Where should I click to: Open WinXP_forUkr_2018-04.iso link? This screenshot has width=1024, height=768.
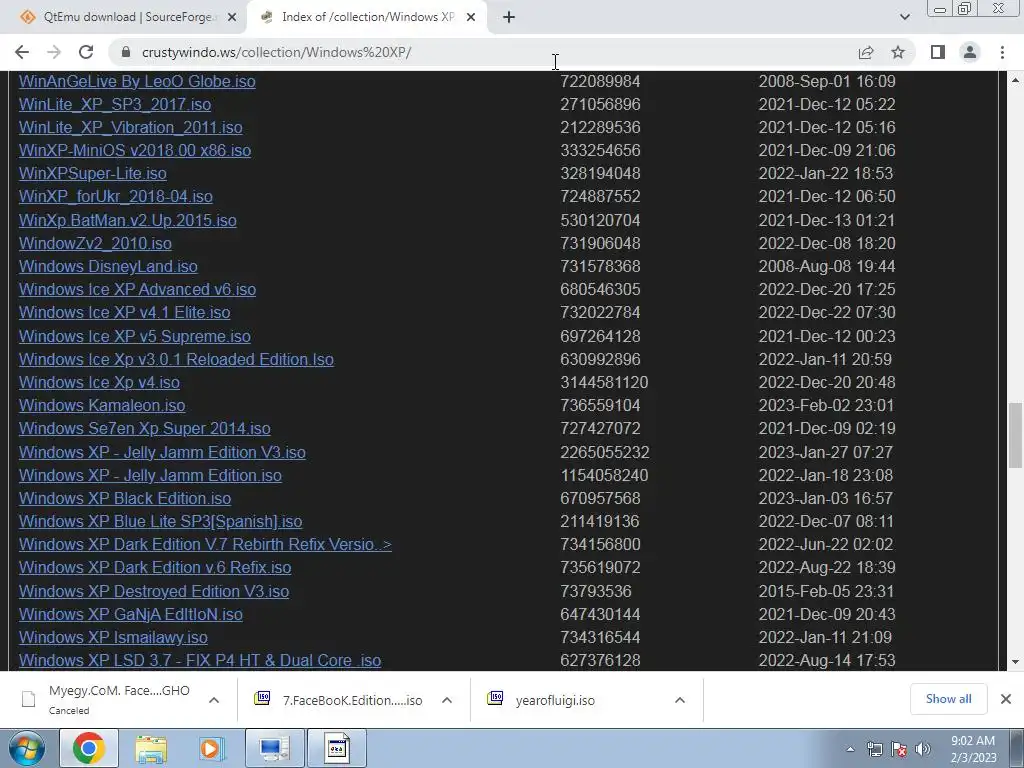click(116, 197)
